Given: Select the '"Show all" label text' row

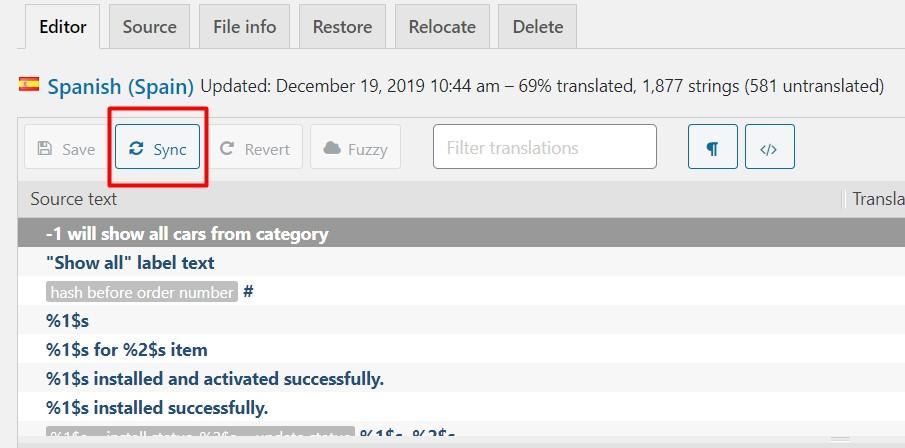Looking at the screenshot, I should point(130,263).
